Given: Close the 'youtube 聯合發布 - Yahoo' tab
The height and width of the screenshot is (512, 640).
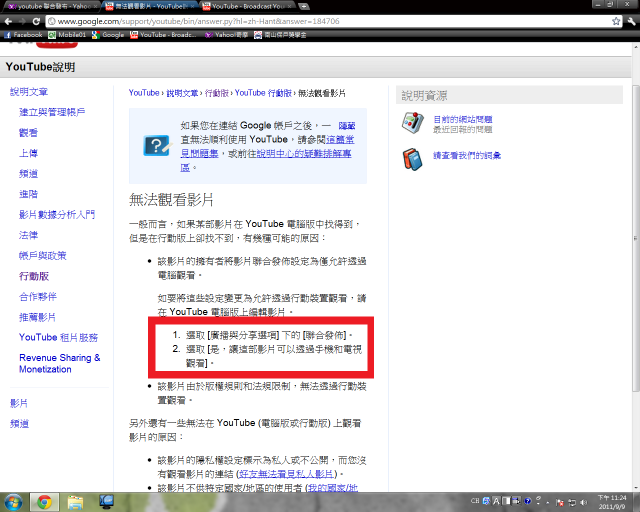Looking at the screenshot, I should pyautogui.click(x=96, y=6).
